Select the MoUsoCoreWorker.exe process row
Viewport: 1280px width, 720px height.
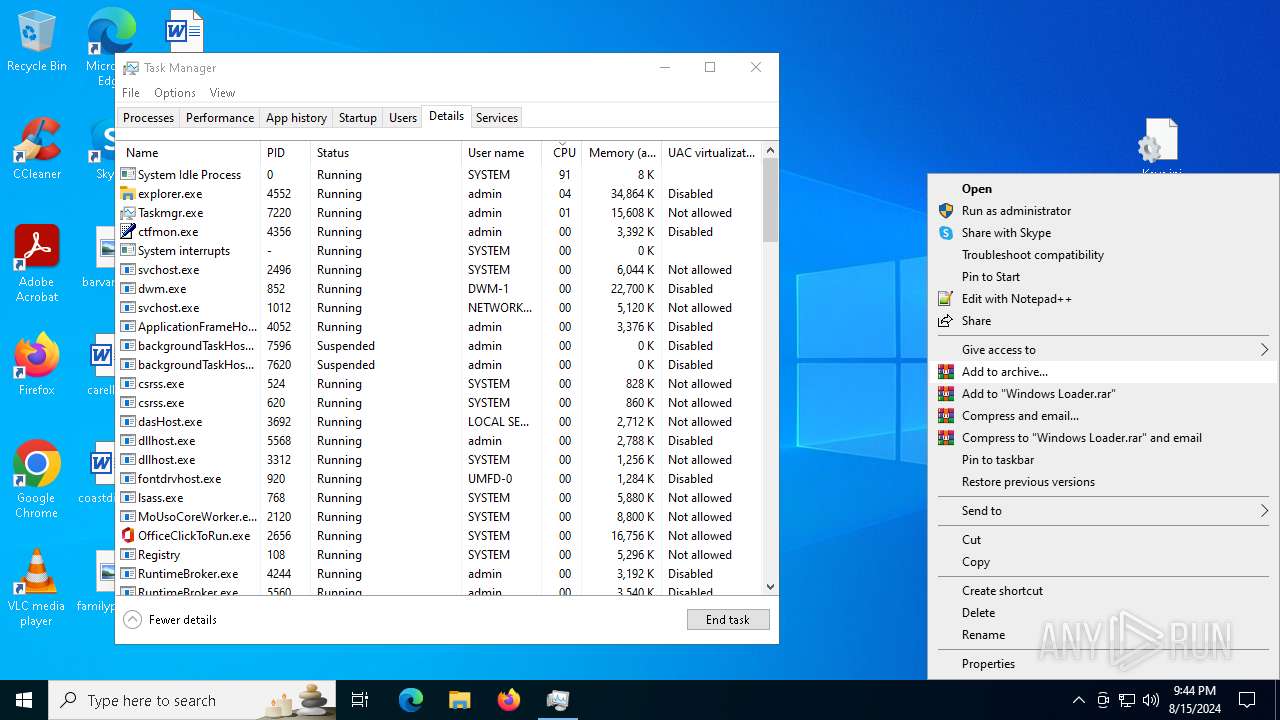440,517
